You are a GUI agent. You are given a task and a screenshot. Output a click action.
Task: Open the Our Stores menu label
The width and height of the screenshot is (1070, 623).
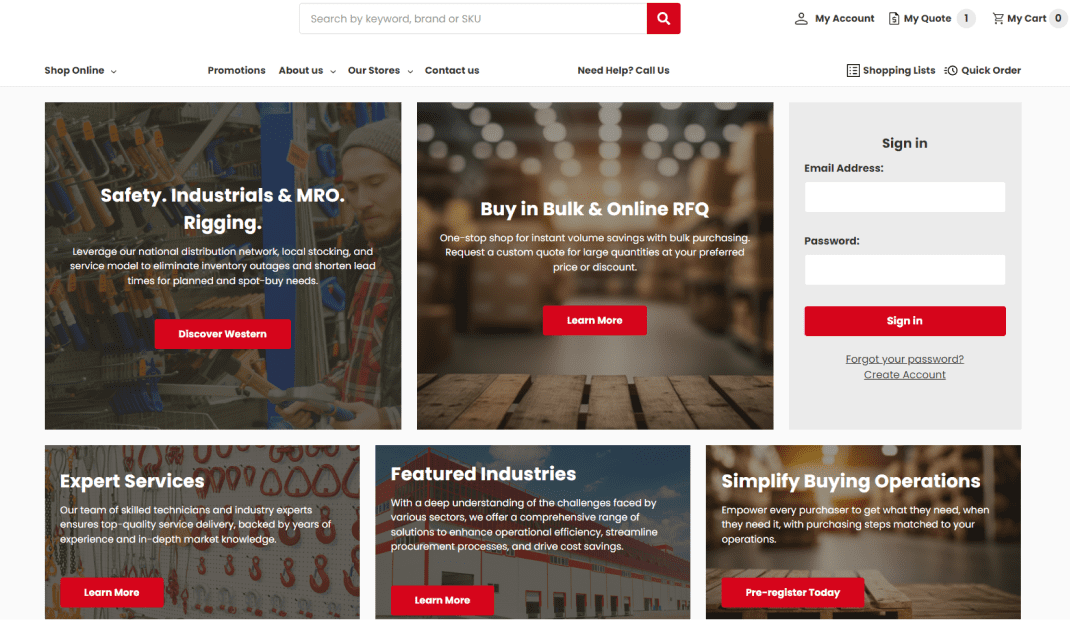coord(374,70)
